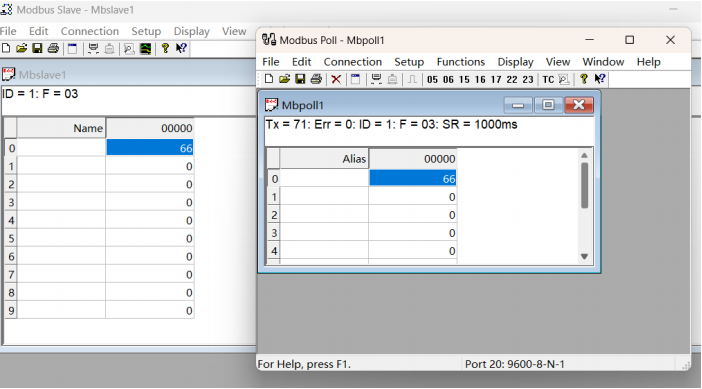The width and height of the screenshot is (702, 389).
Task: Open read/write definition icon in Modbus Poll
Action: point(355,79)
